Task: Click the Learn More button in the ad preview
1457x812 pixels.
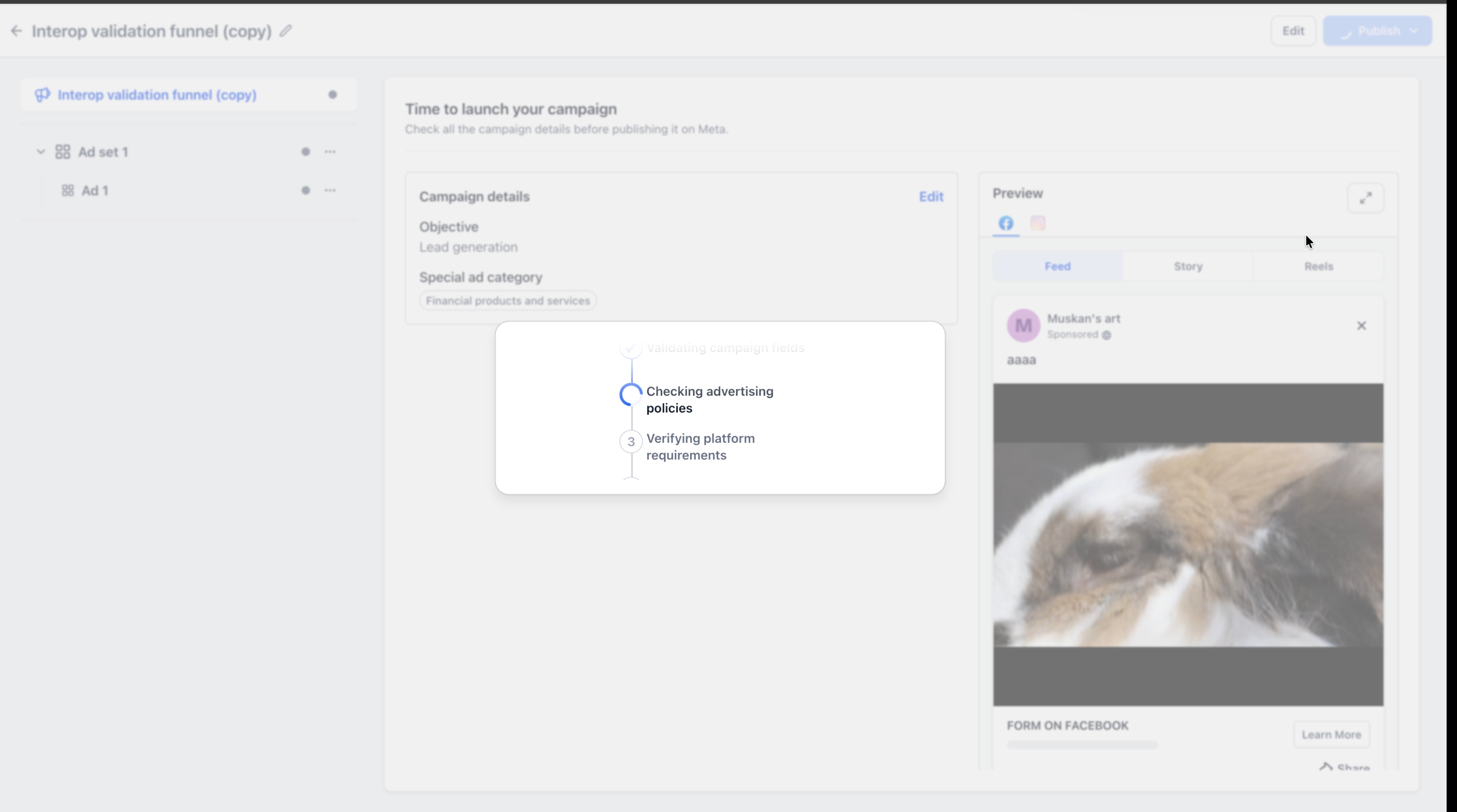Action: (1331, 735)
